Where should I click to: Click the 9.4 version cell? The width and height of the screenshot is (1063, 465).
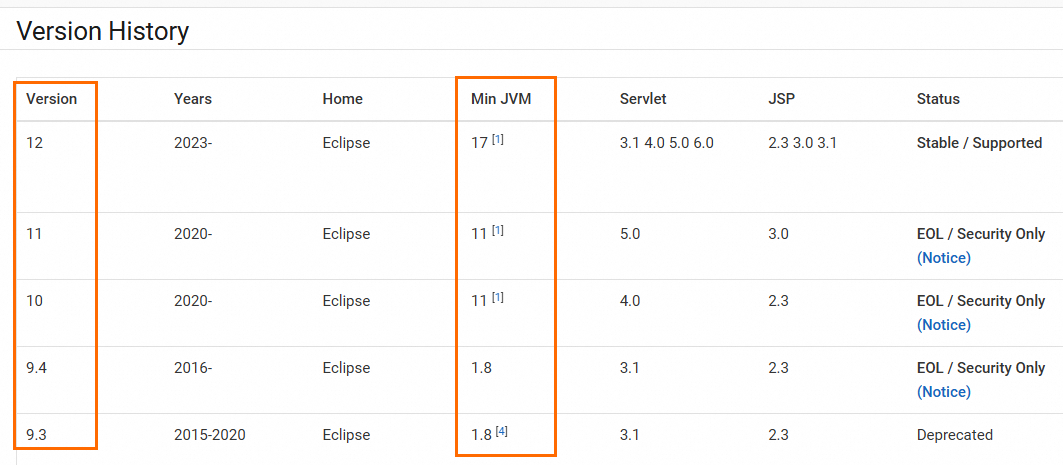click(37, 368)
